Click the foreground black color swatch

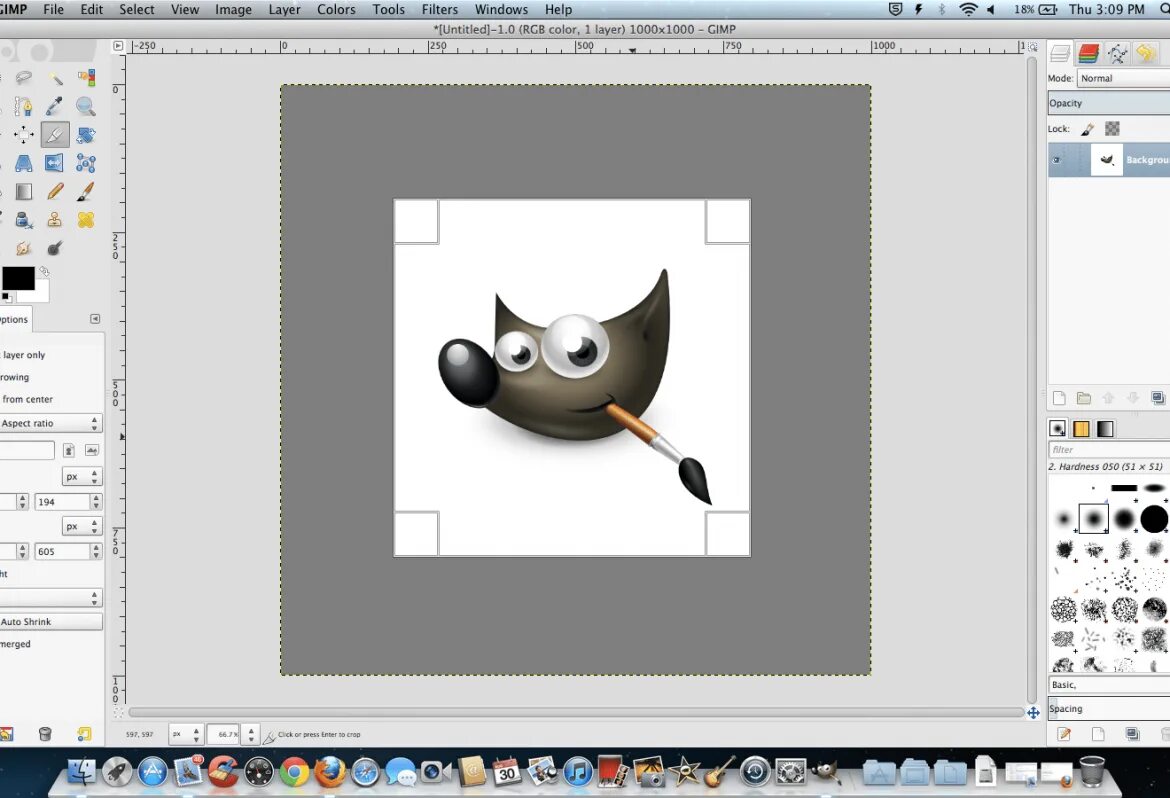18,278
